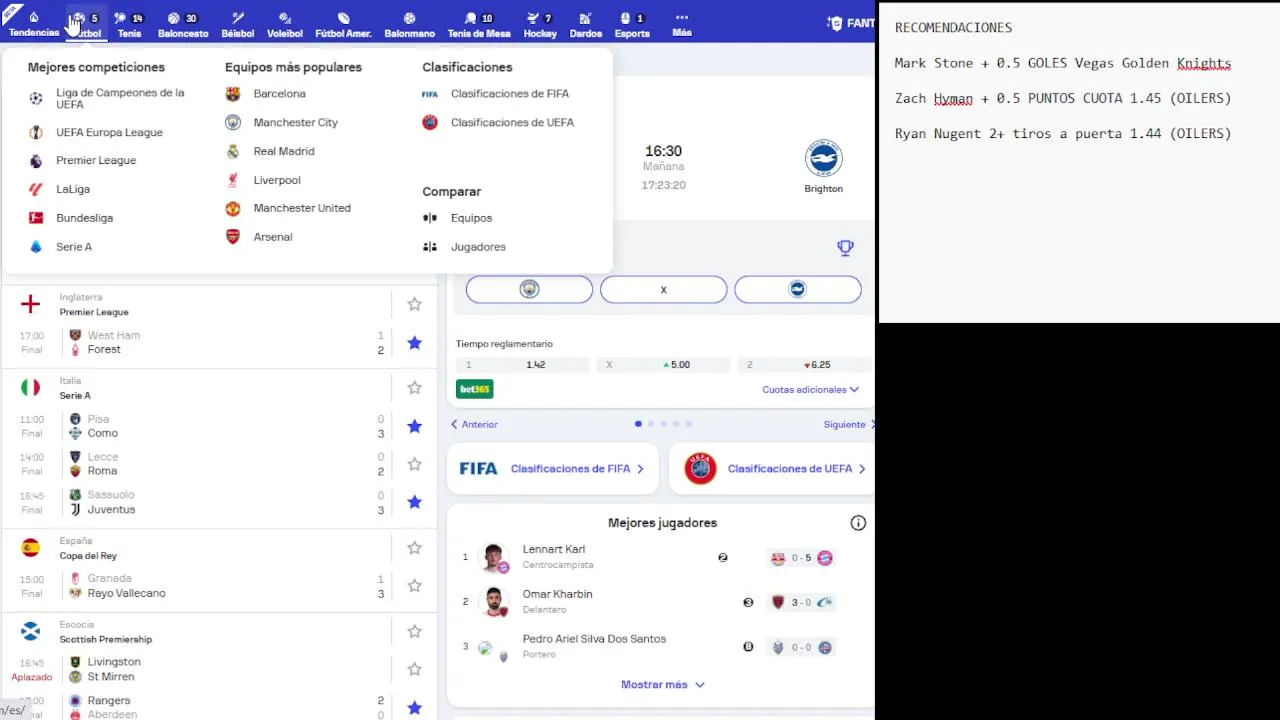This screenshot has width=1280, height=720.
Task: Open the Clasificaciones de UEFA card
Action: tap(772, 468)
